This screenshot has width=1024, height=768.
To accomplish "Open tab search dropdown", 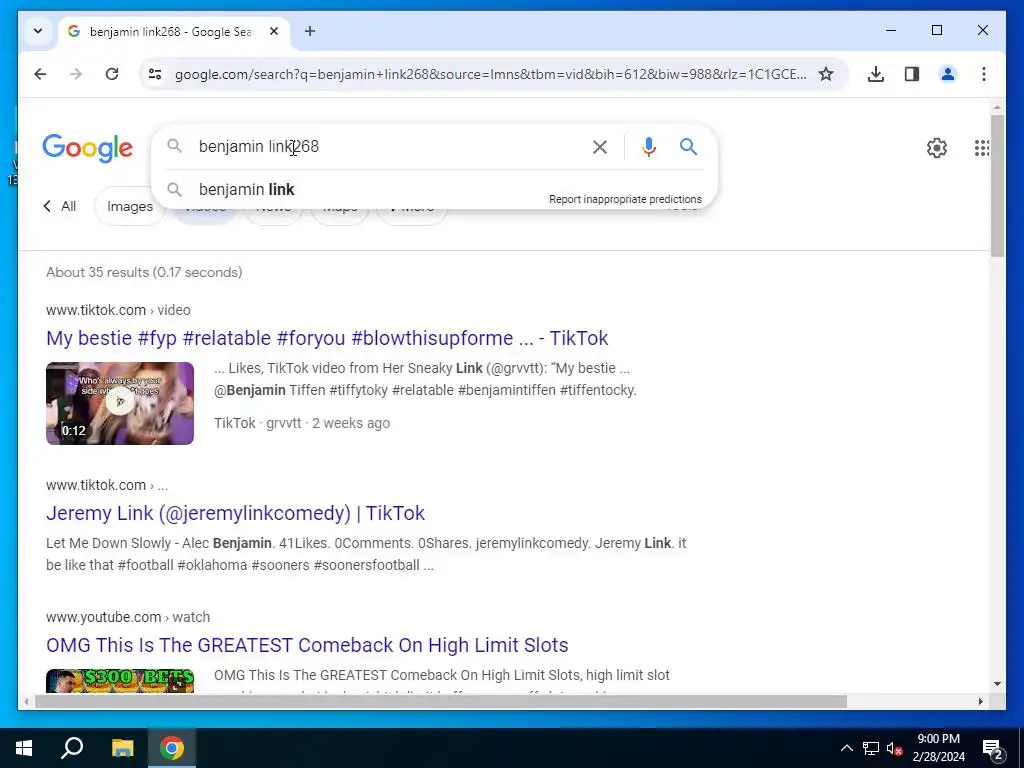I will [x=38, y=31].
